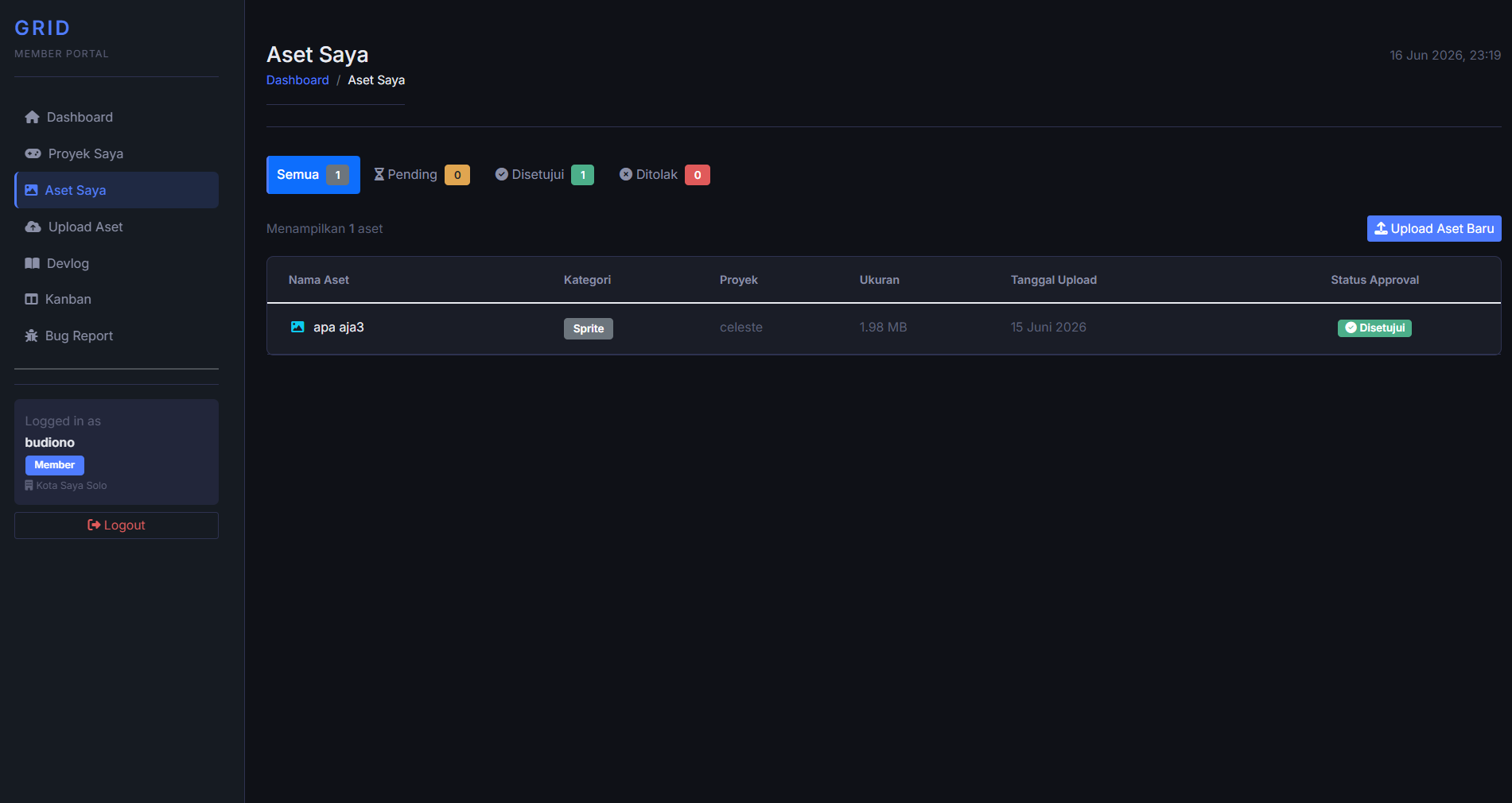1512x803 pixels.
Task: Open Bug Report from sidebar
Action: 116,336
